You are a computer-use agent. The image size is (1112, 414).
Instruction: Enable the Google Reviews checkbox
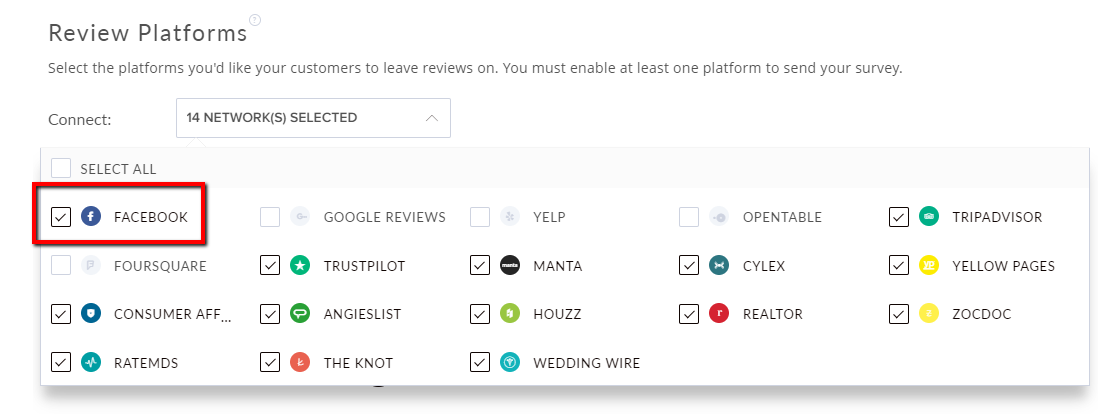pyautogui.click(x=270, y=217)
